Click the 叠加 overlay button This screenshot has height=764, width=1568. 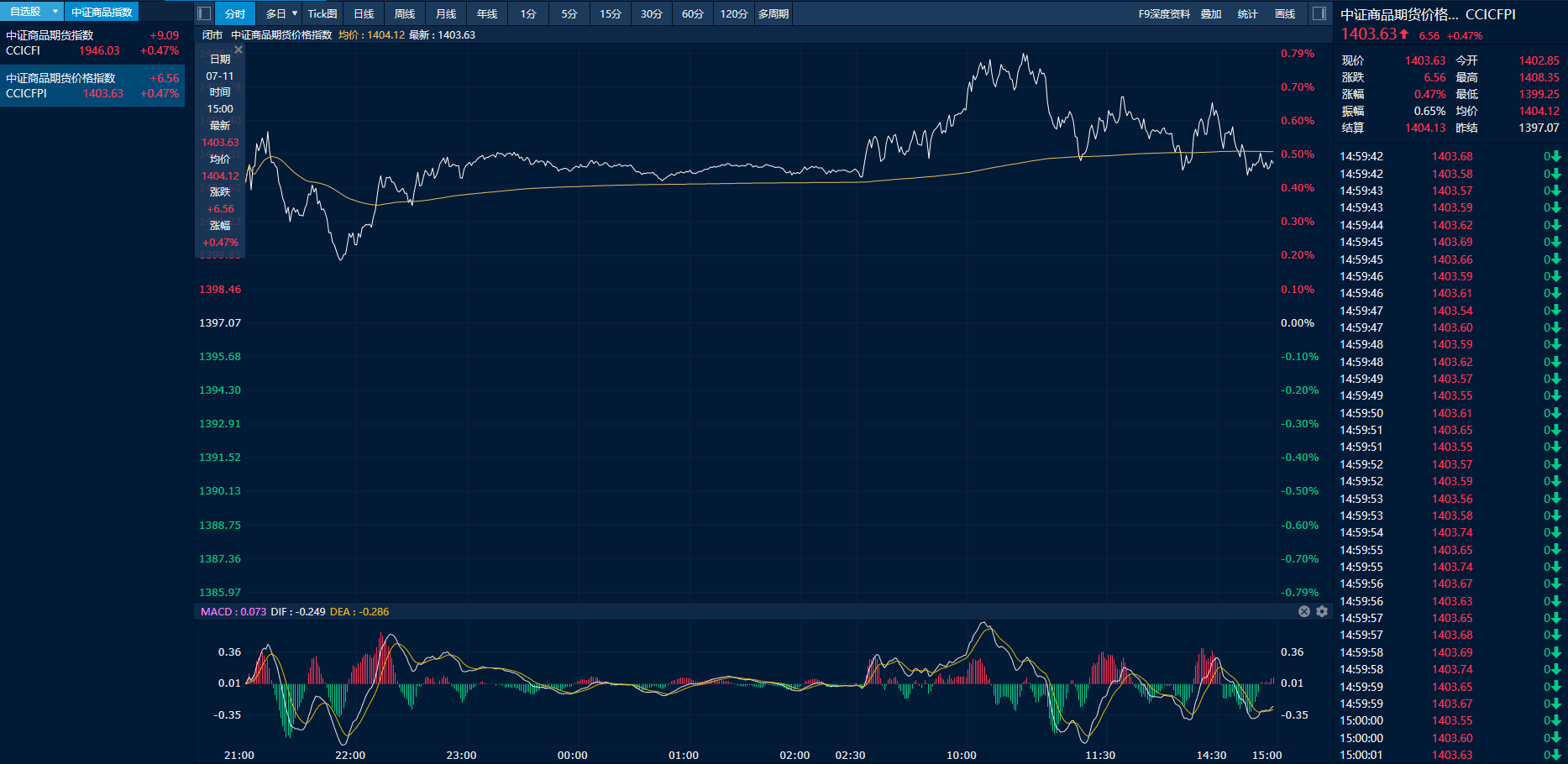(1211, 13)
